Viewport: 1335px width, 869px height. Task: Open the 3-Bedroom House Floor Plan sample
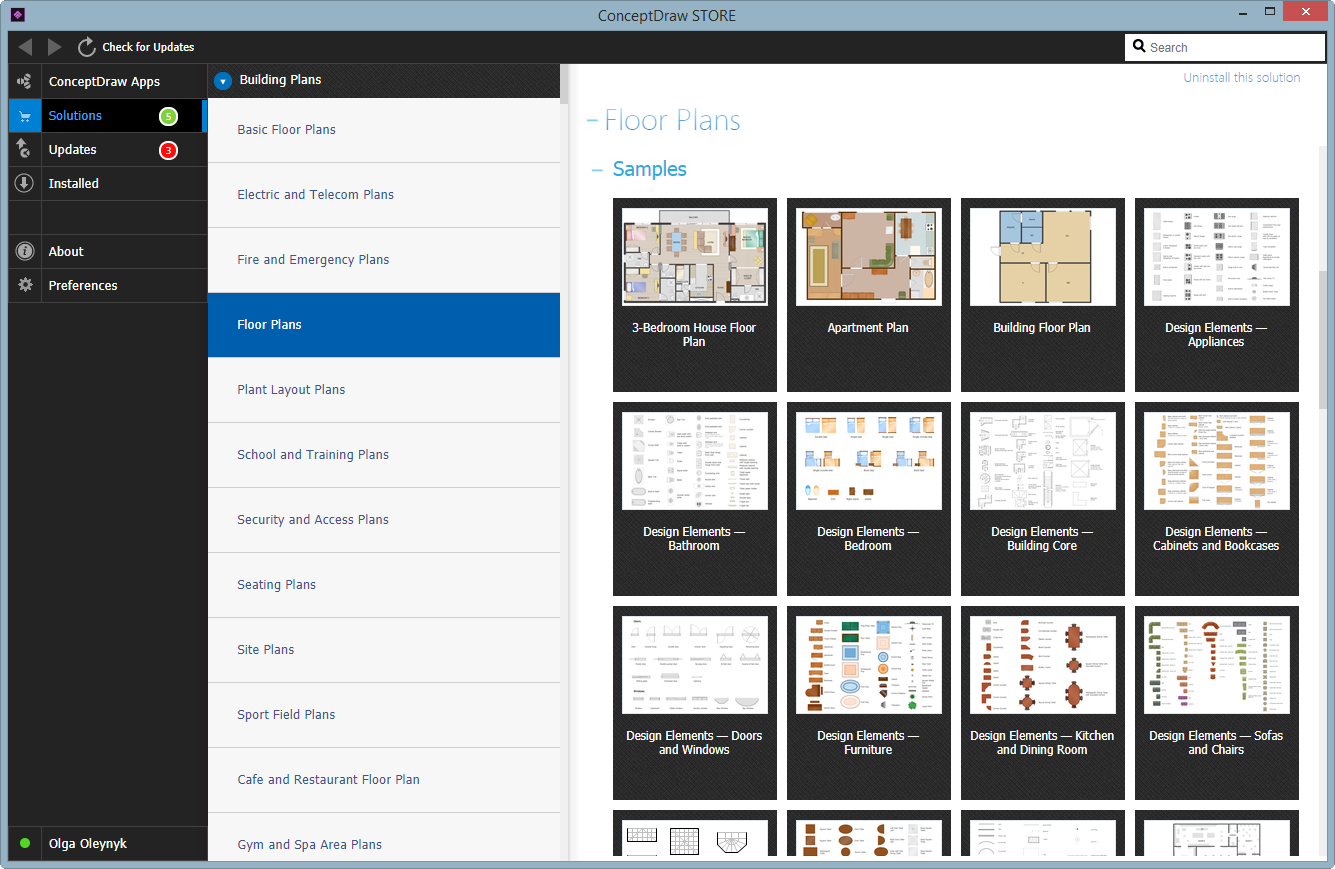[x=694, y=257]
